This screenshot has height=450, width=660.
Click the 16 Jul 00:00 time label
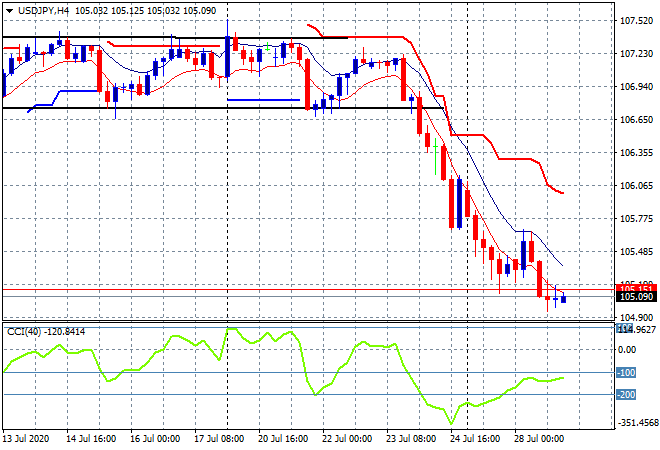(x=155, y=439)
